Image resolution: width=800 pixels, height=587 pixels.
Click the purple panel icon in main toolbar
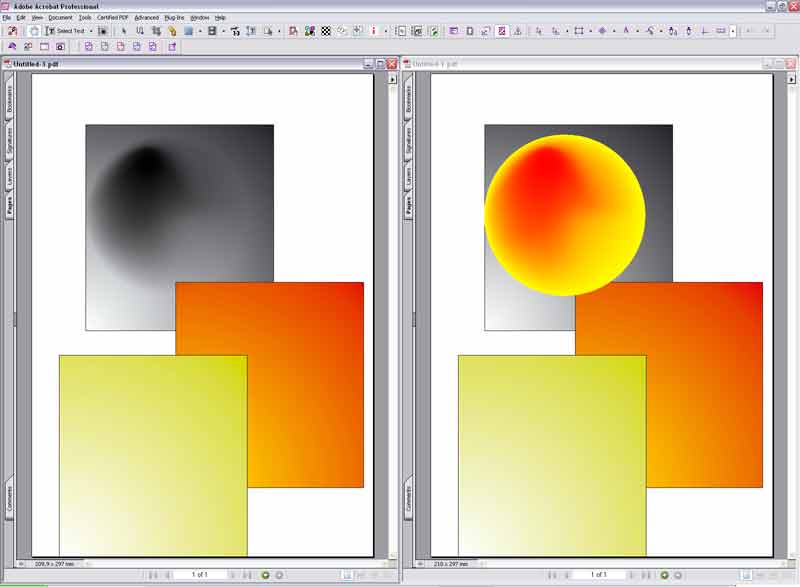(454, 31)
